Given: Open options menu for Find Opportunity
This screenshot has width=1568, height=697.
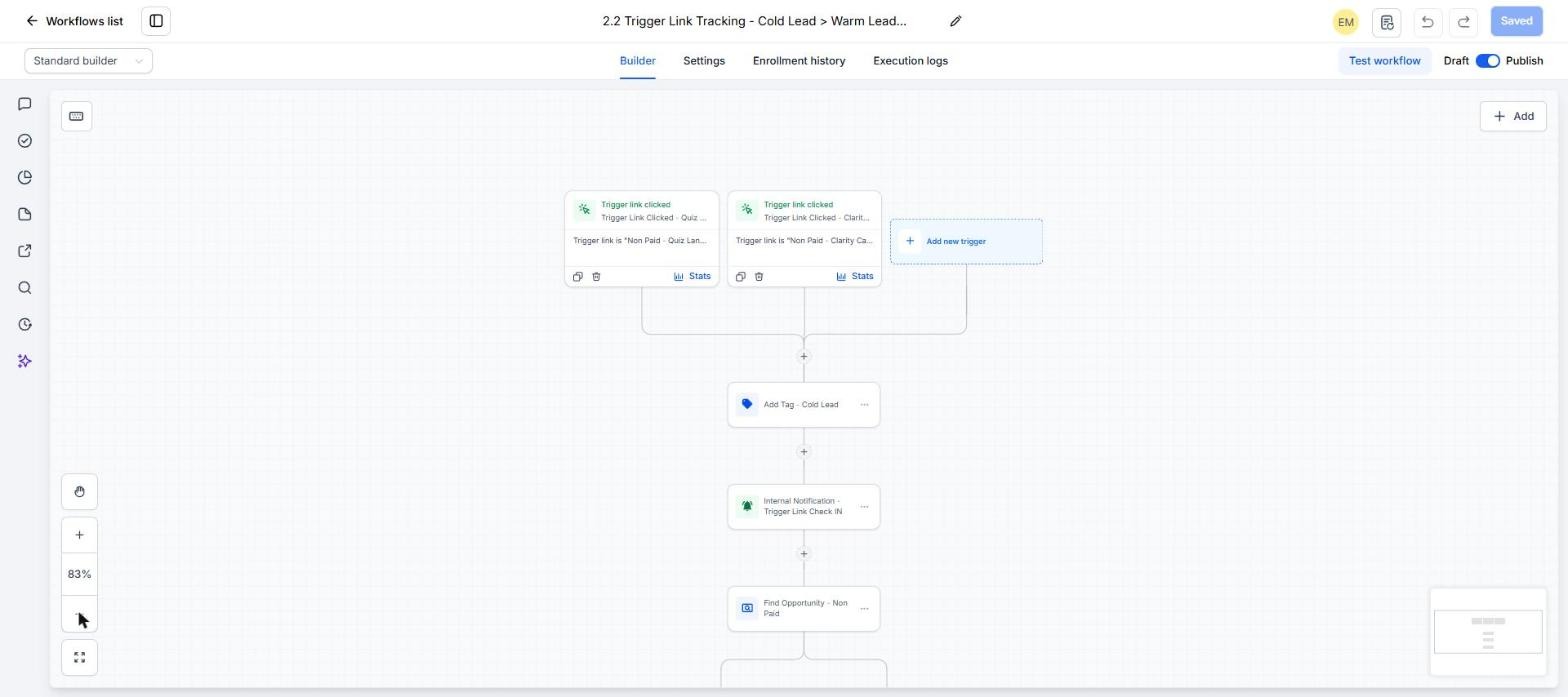Looking at the screenshot, I should coord(864,609).
